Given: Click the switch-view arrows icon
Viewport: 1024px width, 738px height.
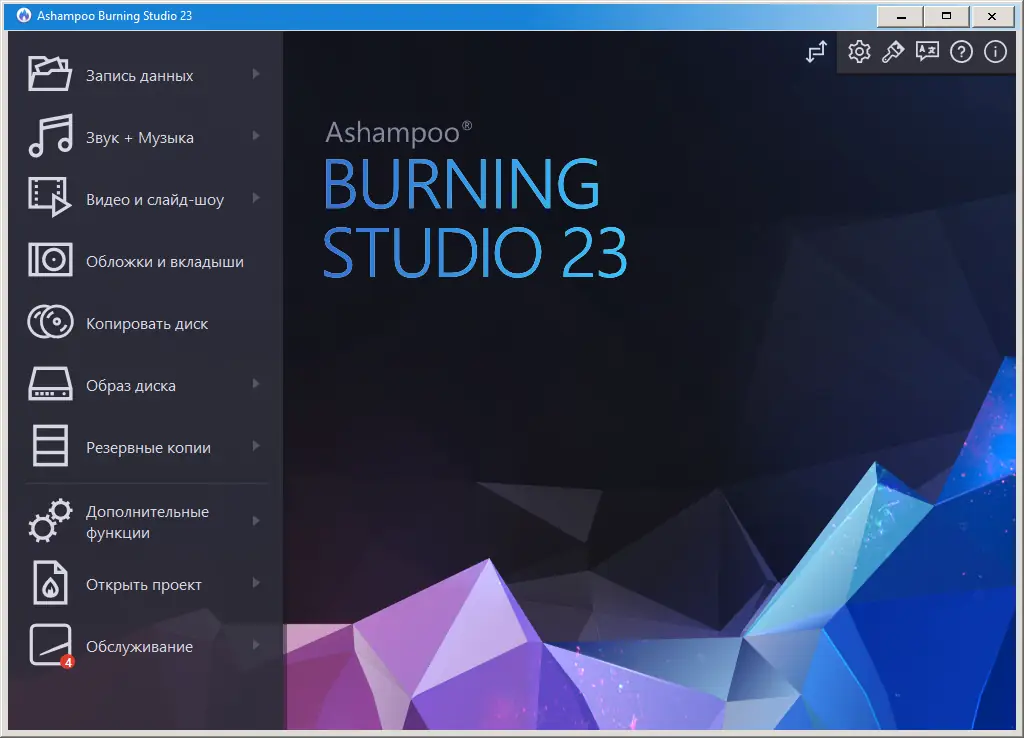Looking at the screenshot, I should click(816, 52).
